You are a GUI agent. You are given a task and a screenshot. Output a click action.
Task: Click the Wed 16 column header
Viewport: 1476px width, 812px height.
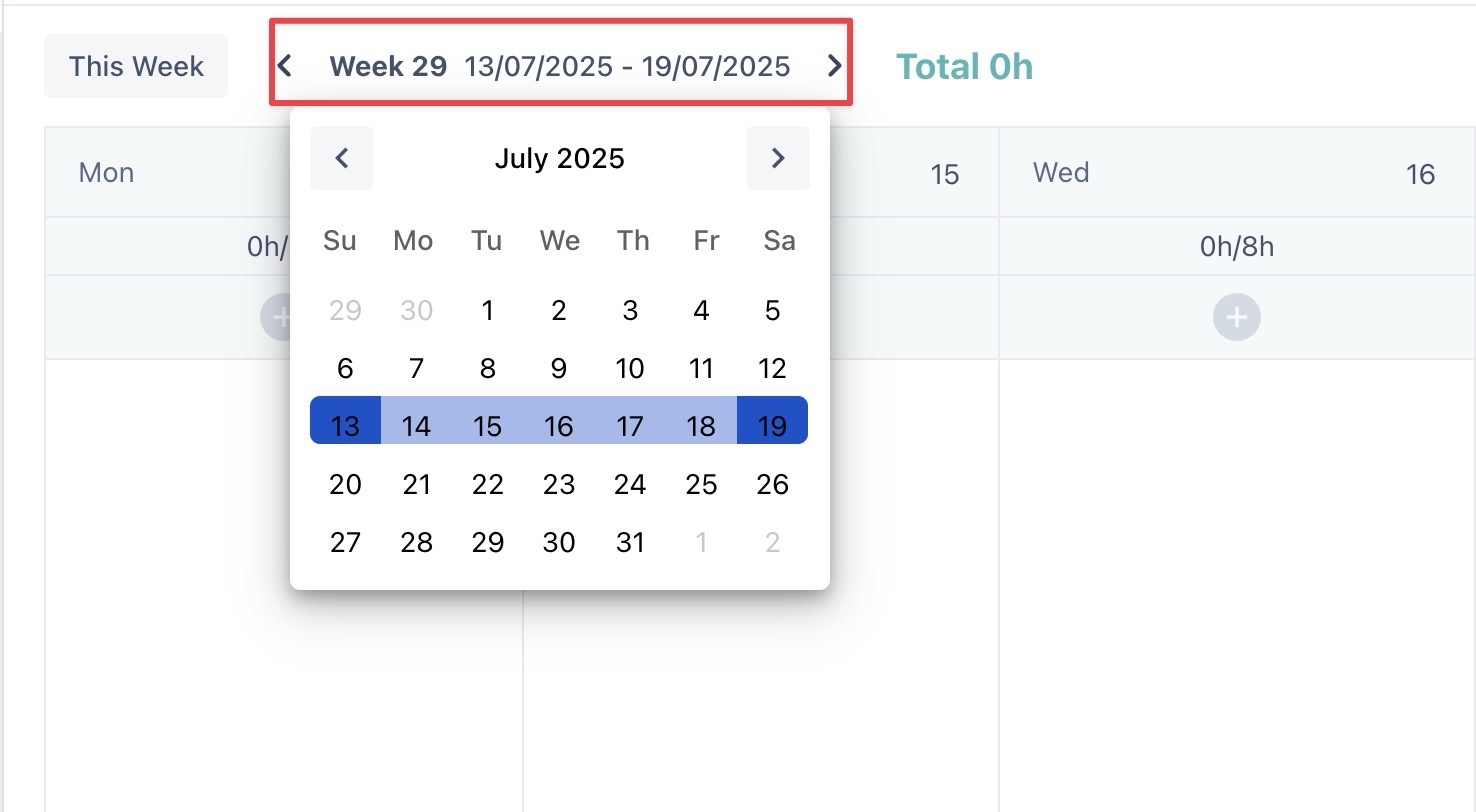(1236, 173)
